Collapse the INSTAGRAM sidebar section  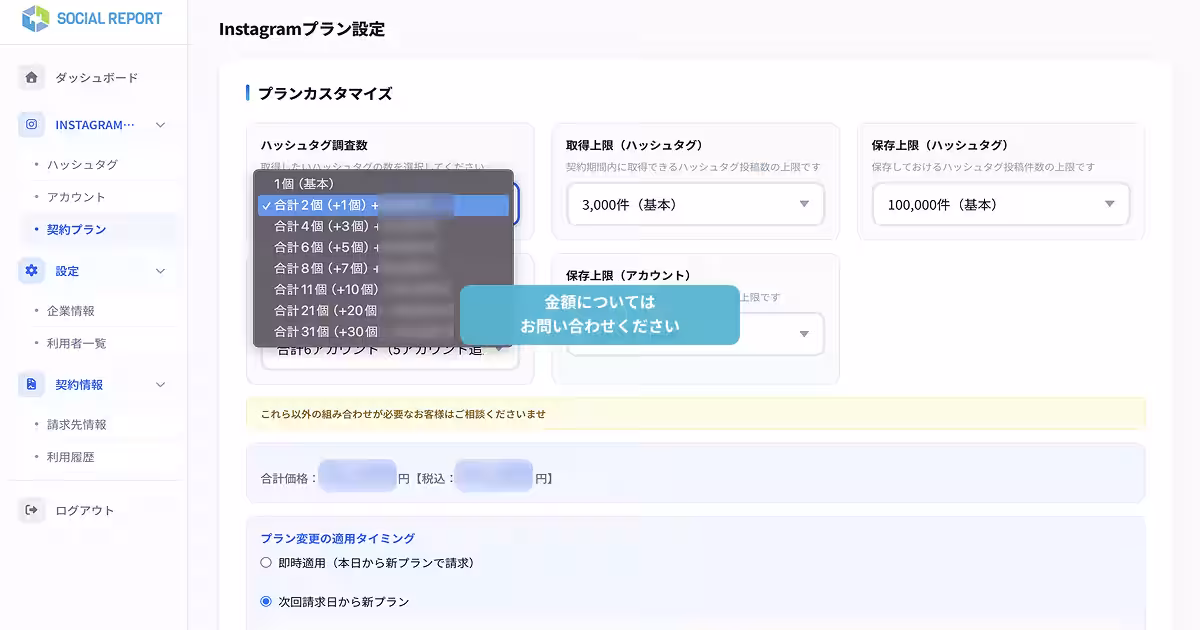coord(159,124)
